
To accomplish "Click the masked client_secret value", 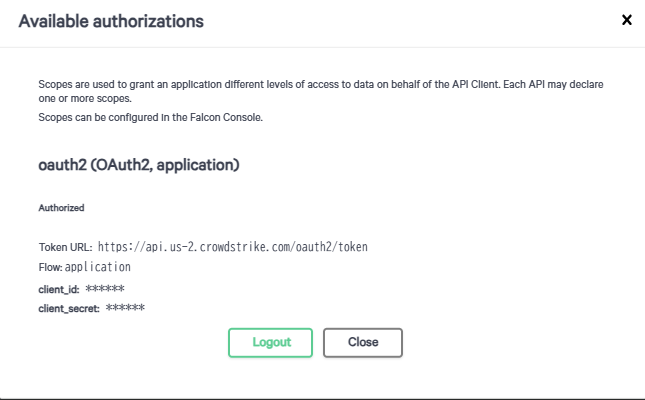I will click(125, 308).
